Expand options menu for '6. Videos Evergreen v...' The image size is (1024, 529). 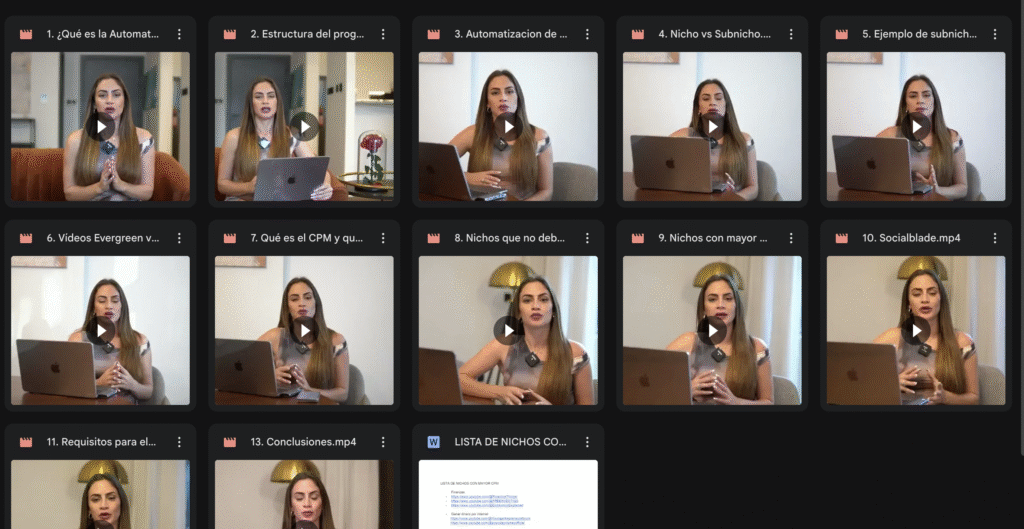click(179, 238)
